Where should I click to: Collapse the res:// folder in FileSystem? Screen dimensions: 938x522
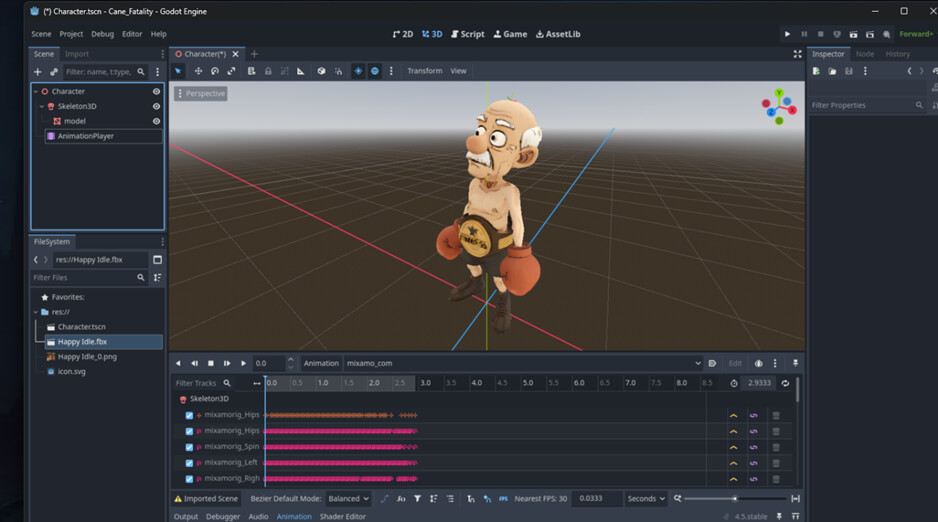tap(37, 312)
